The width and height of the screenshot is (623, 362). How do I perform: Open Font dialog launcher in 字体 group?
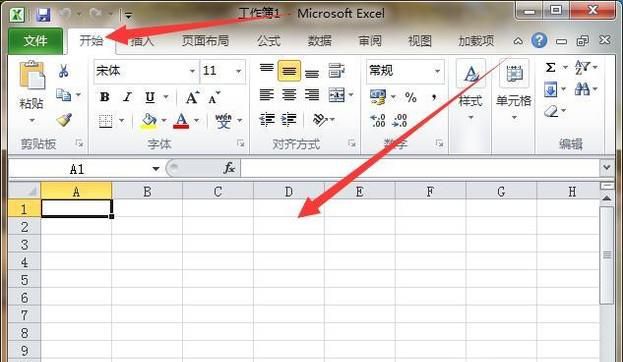[240, 143]
